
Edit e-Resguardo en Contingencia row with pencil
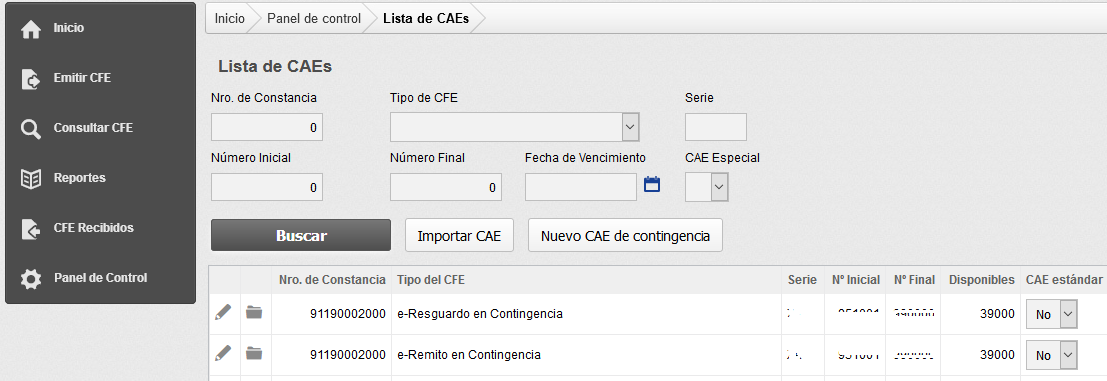[222, 312]
